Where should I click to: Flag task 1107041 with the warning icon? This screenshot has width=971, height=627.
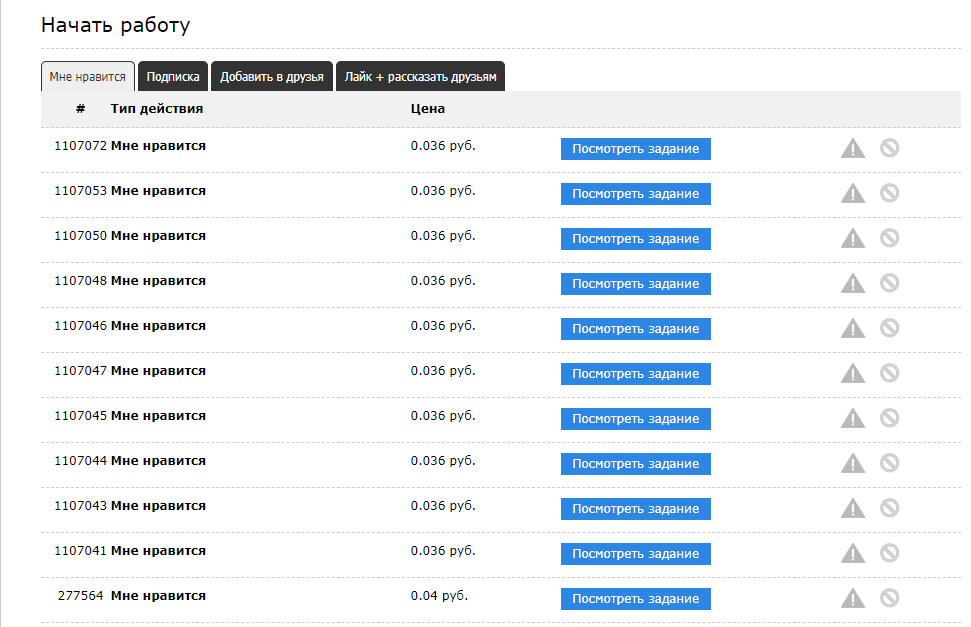pos(853,553)
